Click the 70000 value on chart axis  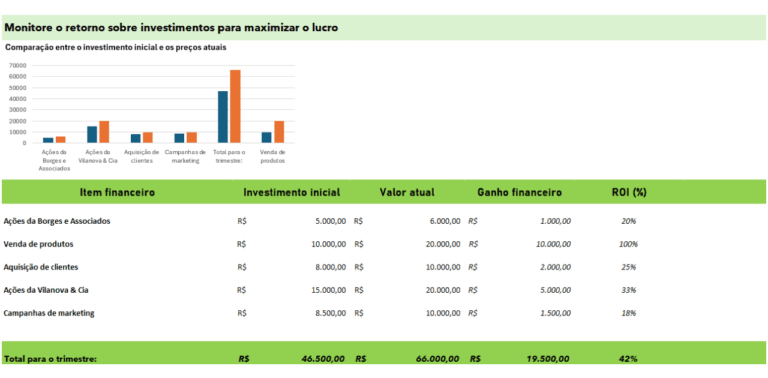(19, 65)
